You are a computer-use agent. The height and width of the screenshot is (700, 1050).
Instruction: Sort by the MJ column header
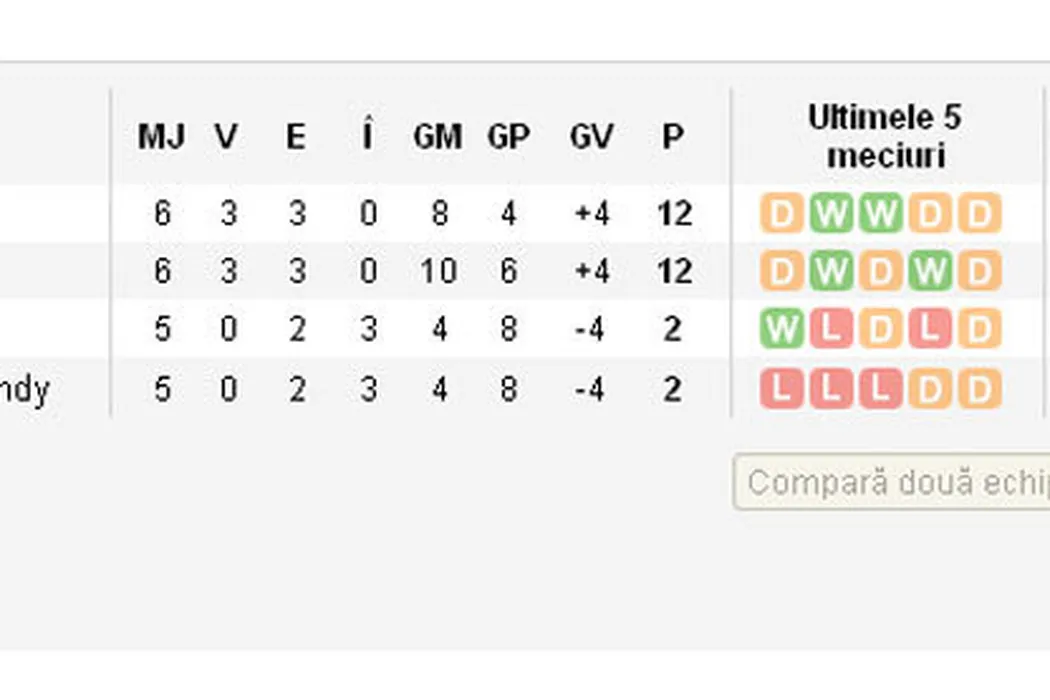(x=161, y=137)
